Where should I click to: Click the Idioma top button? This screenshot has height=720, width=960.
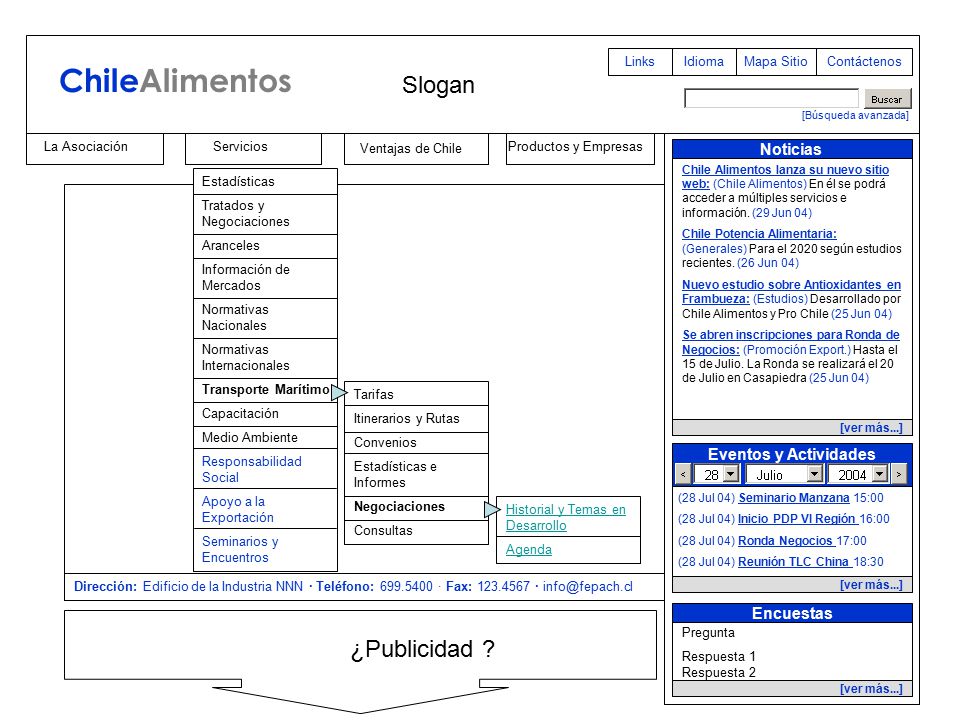click(x=704, y=62)
